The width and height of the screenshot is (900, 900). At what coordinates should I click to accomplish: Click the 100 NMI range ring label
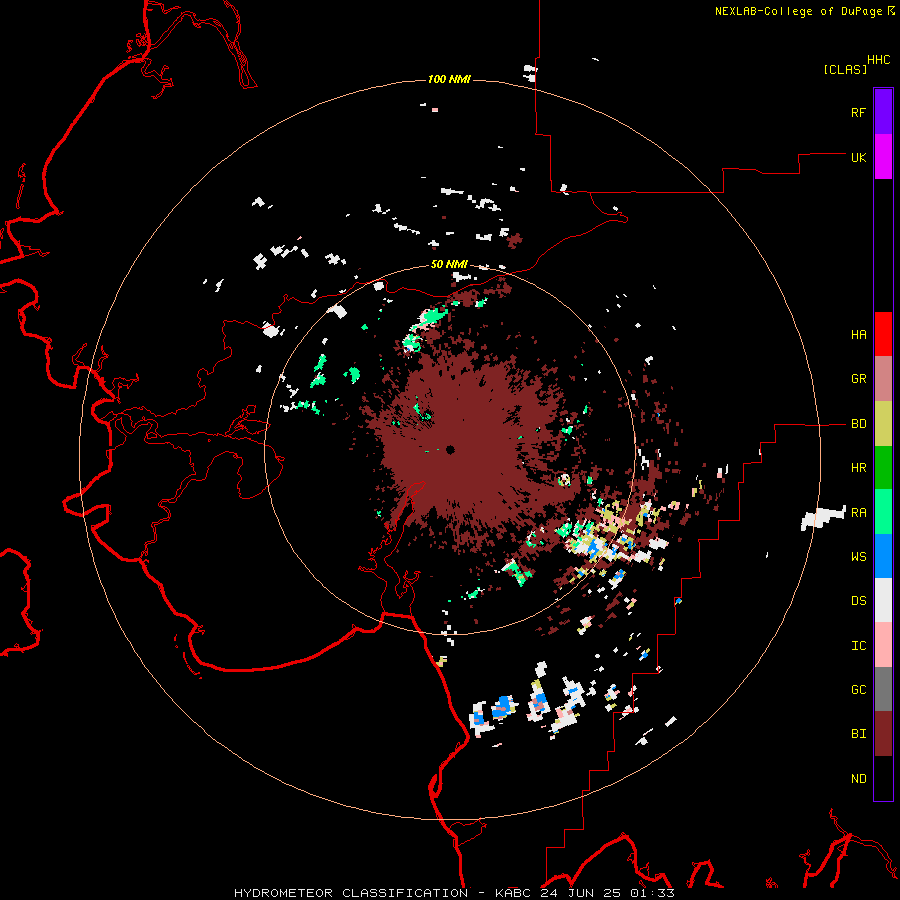[449, 79]
